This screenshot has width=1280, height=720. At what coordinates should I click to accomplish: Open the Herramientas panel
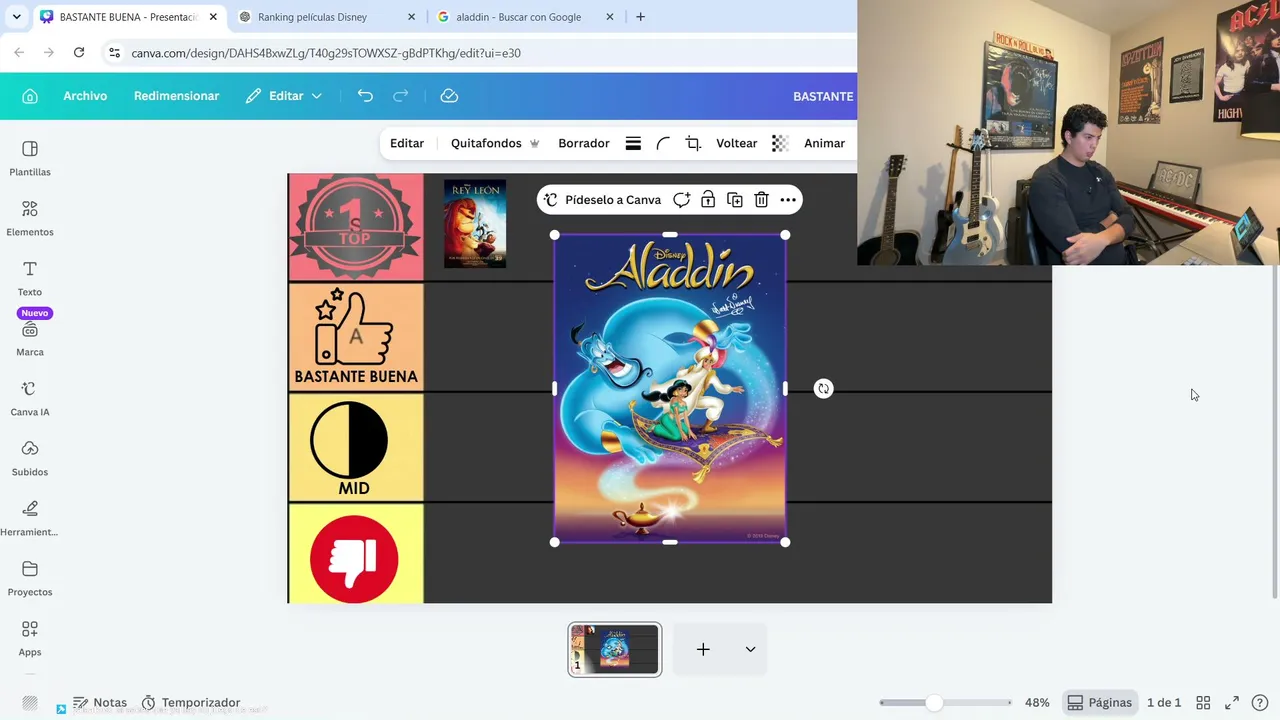pos(30,518)
